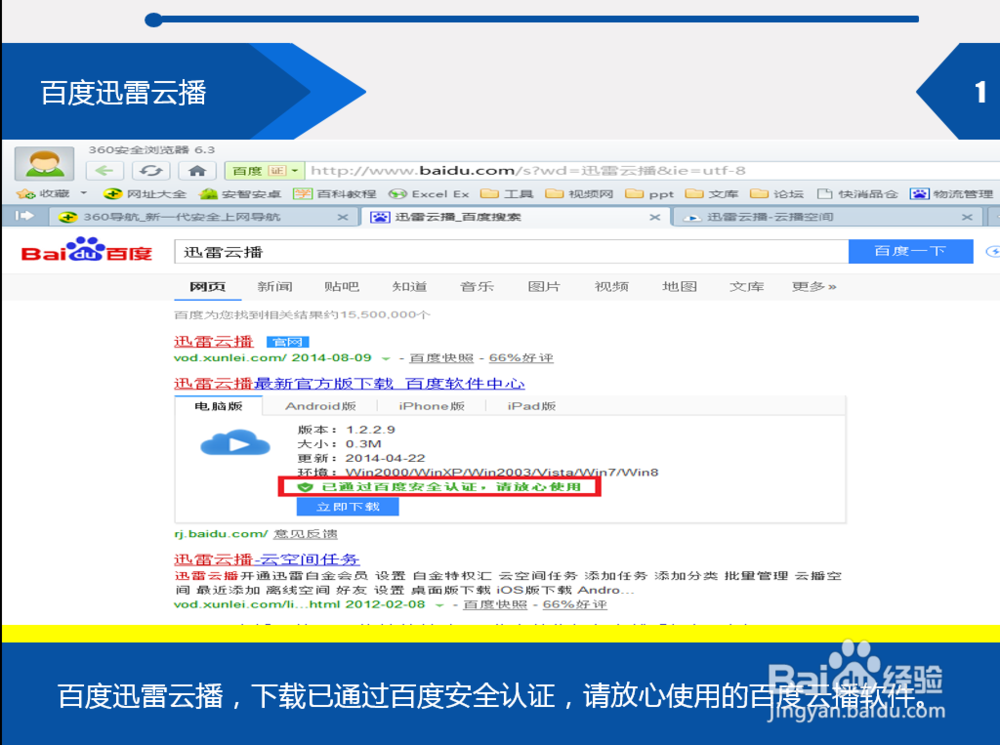Click the 百度一下 search button
The height and width of the screenshot is (745, 1000).
[911, 251]
